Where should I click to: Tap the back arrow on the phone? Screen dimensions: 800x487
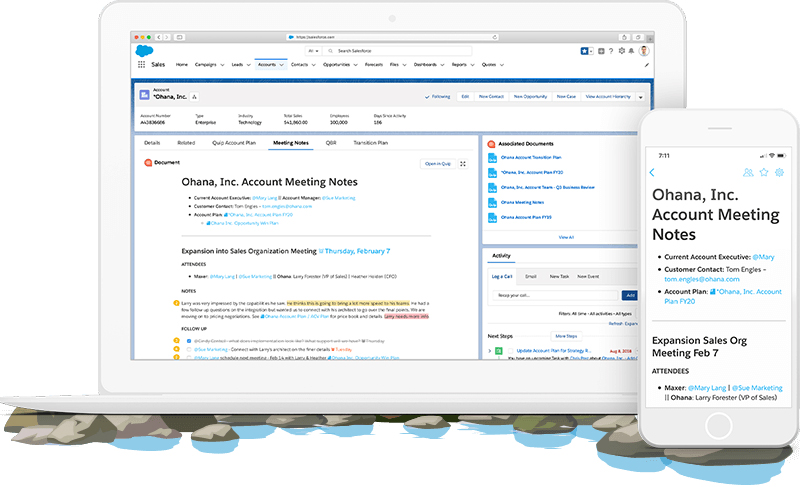point(652,172)
